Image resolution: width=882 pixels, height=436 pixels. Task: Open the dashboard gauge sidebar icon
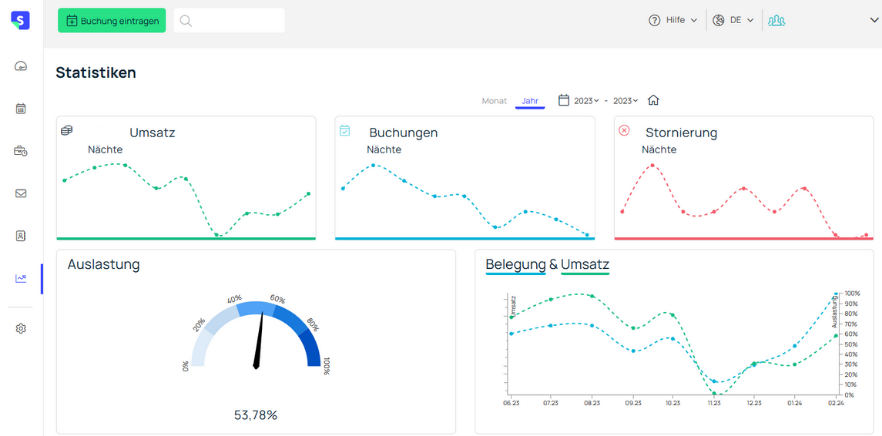(21, 66)
